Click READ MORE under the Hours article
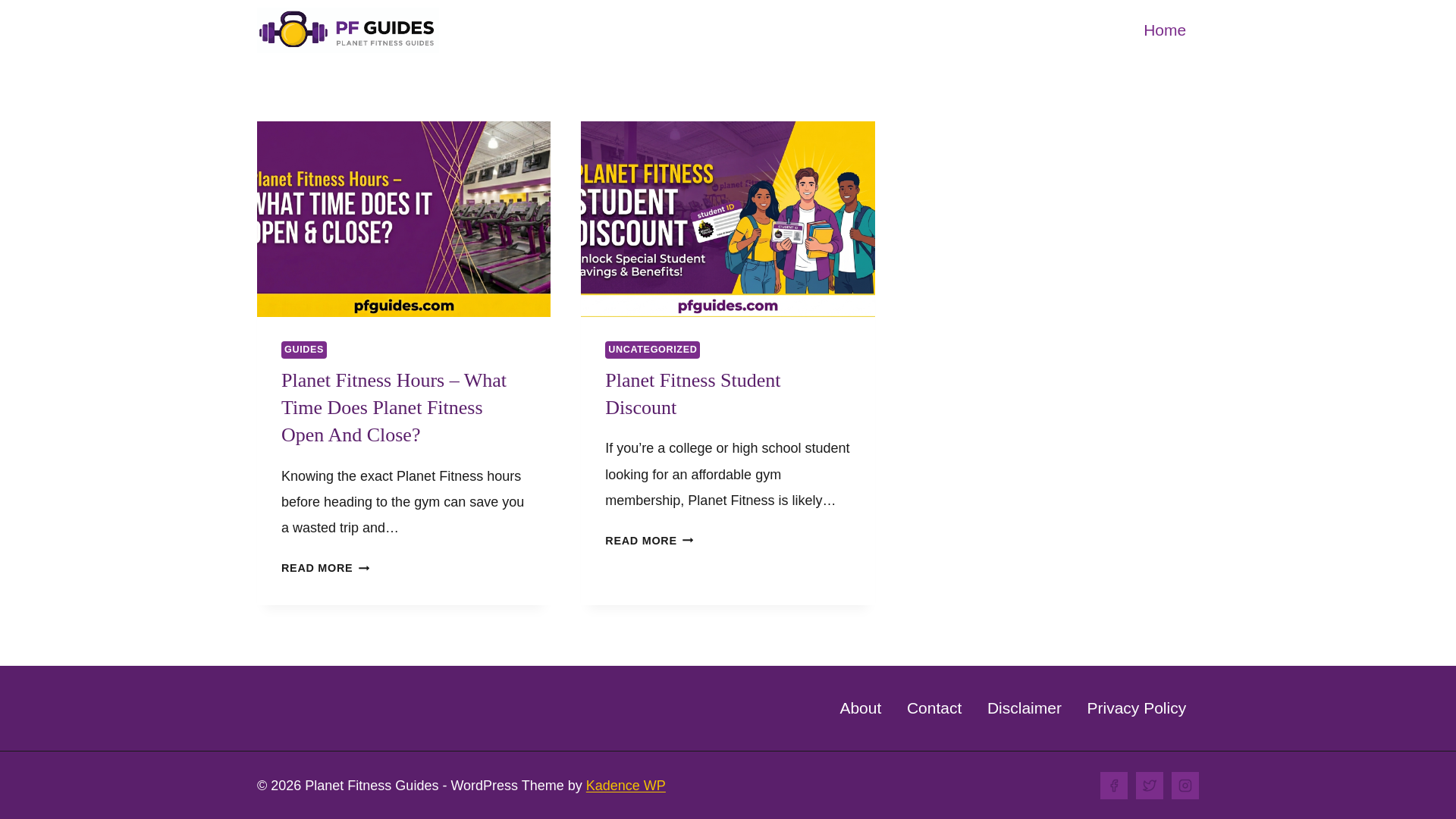The width and height of the screenshot is (1456, 819). pos(325,568)
